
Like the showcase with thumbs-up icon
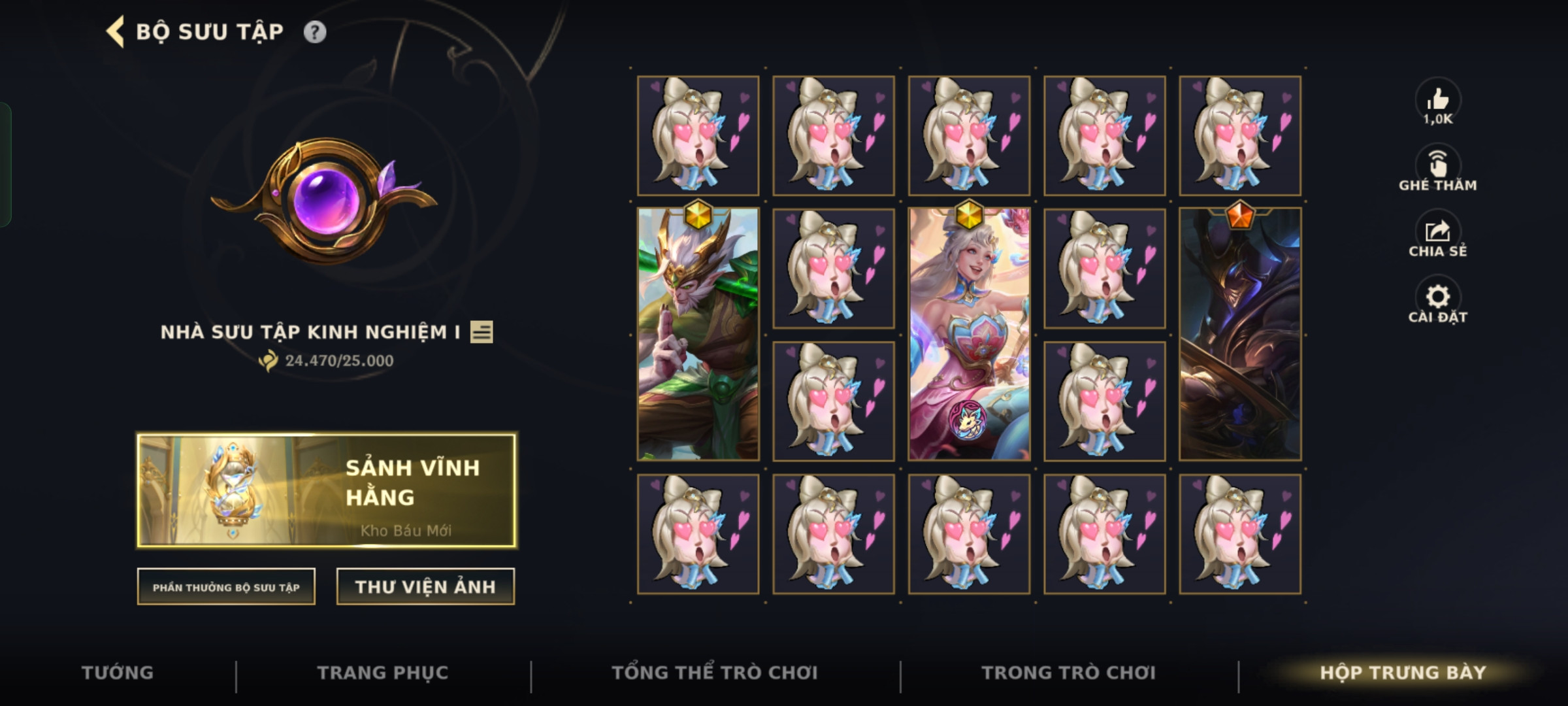tap(1438, 99)
